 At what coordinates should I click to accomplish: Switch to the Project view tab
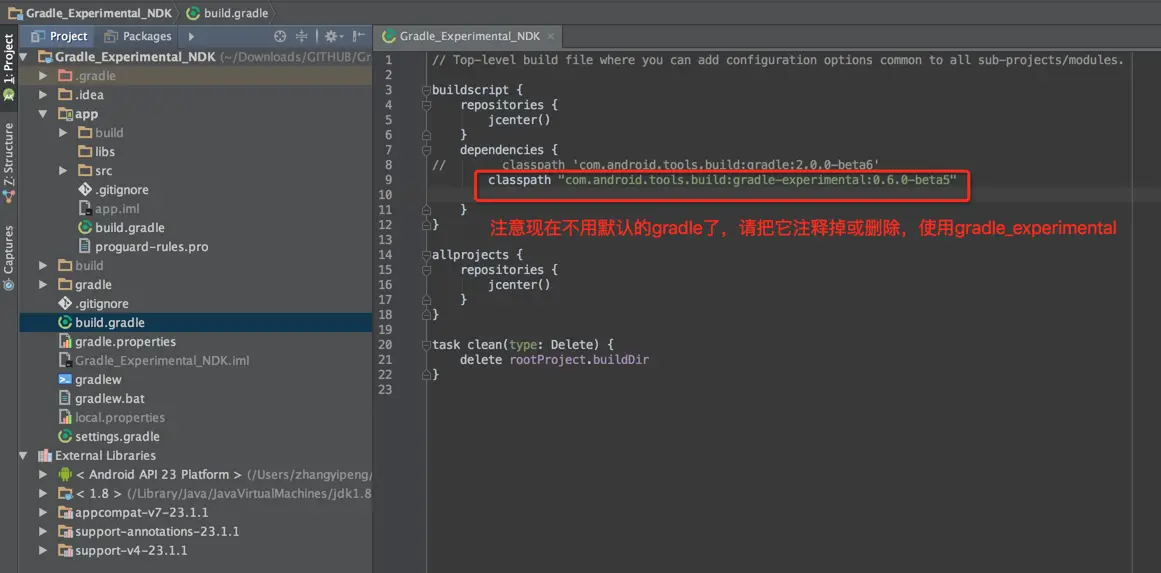[60, 36]
